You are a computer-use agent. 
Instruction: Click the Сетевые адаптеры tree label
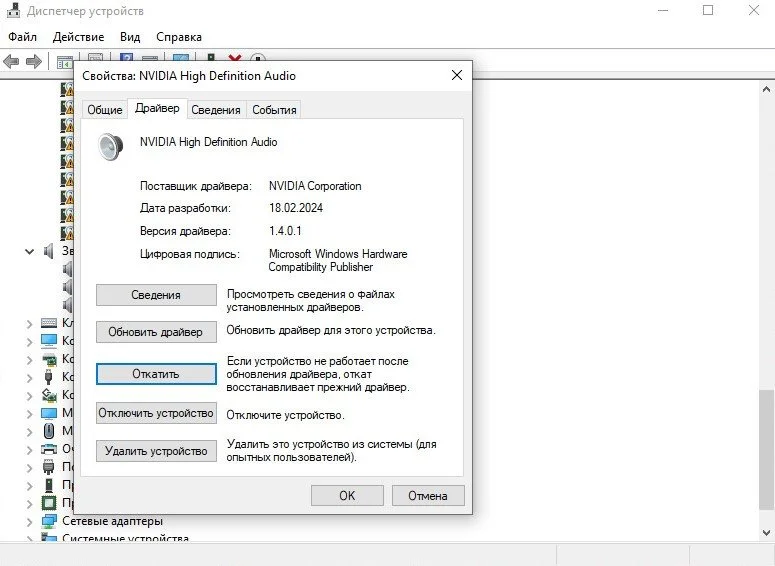(x=112, y=521)
